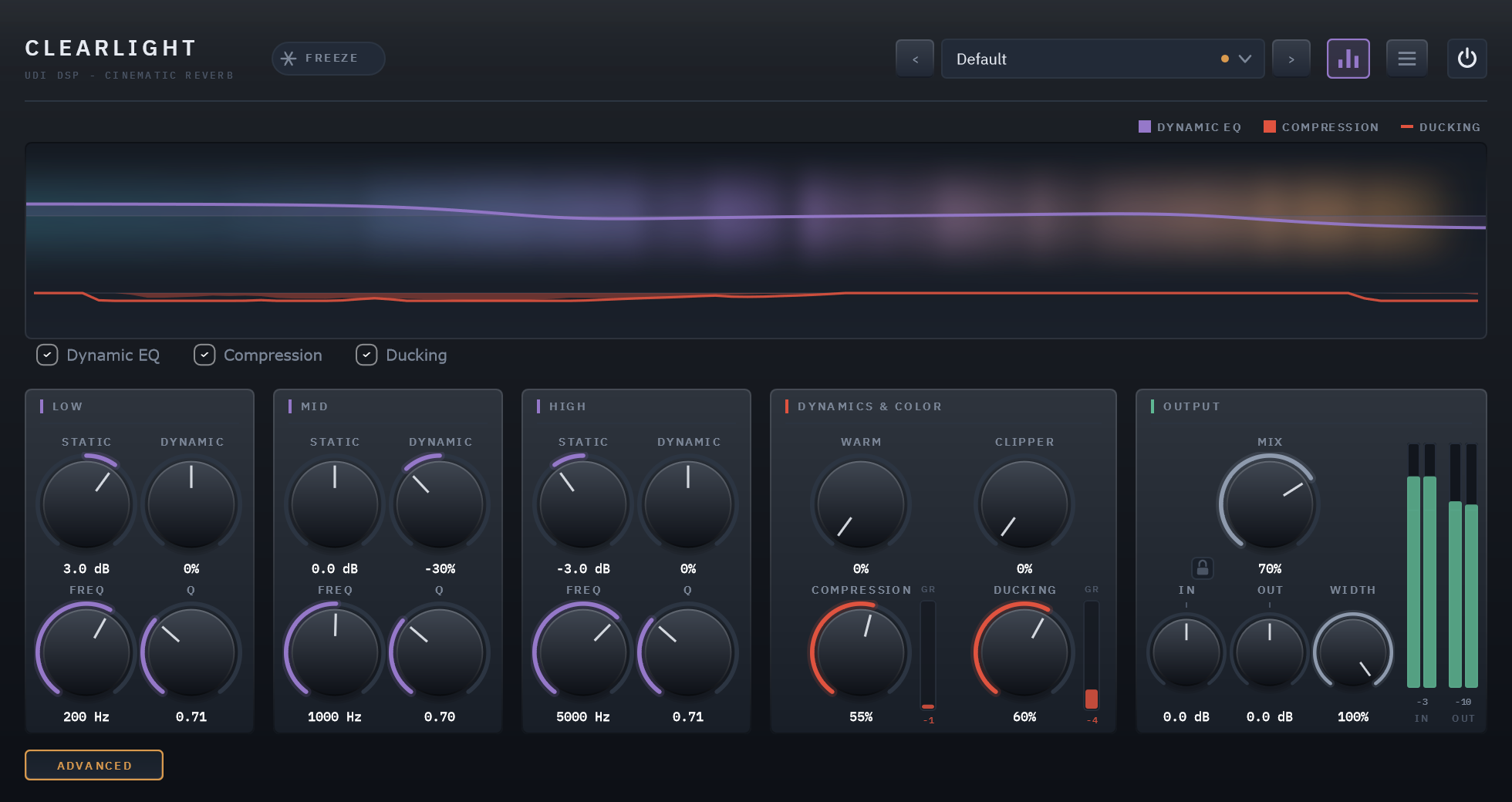Viewport: 1512px width, 802px height.
Task: Open the Default preset dropdown
Action: 1102,59
